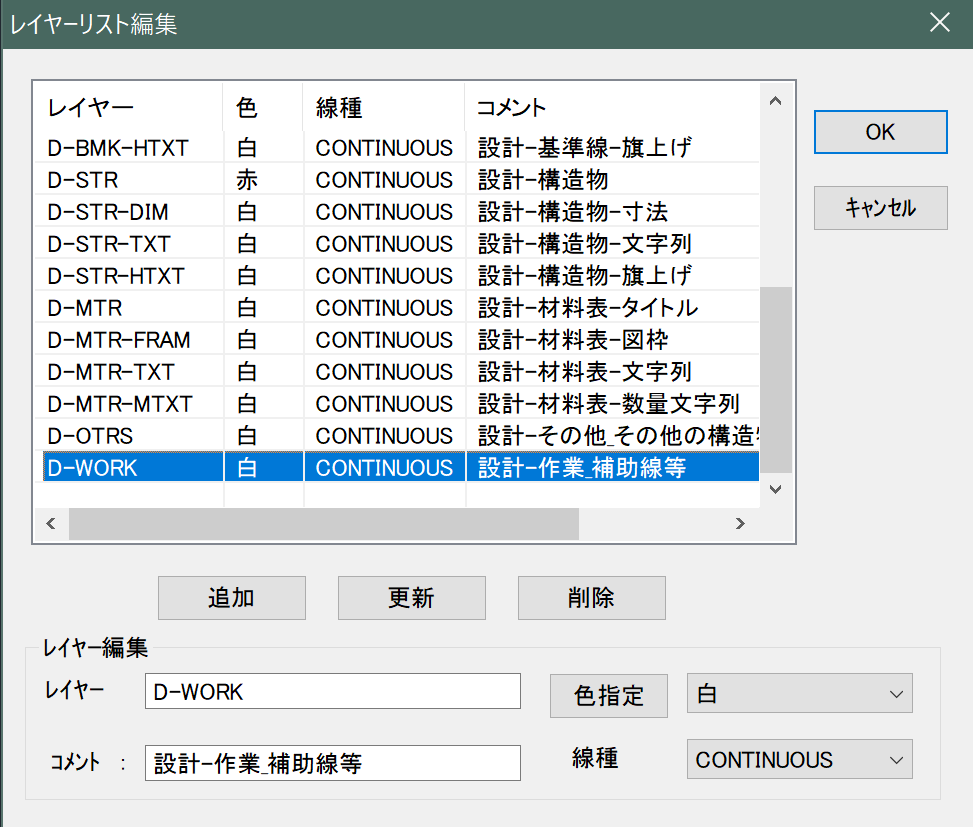
Task: Open the color dropdown showing 白
Action: pyautogui.click(x=799, y=693)
